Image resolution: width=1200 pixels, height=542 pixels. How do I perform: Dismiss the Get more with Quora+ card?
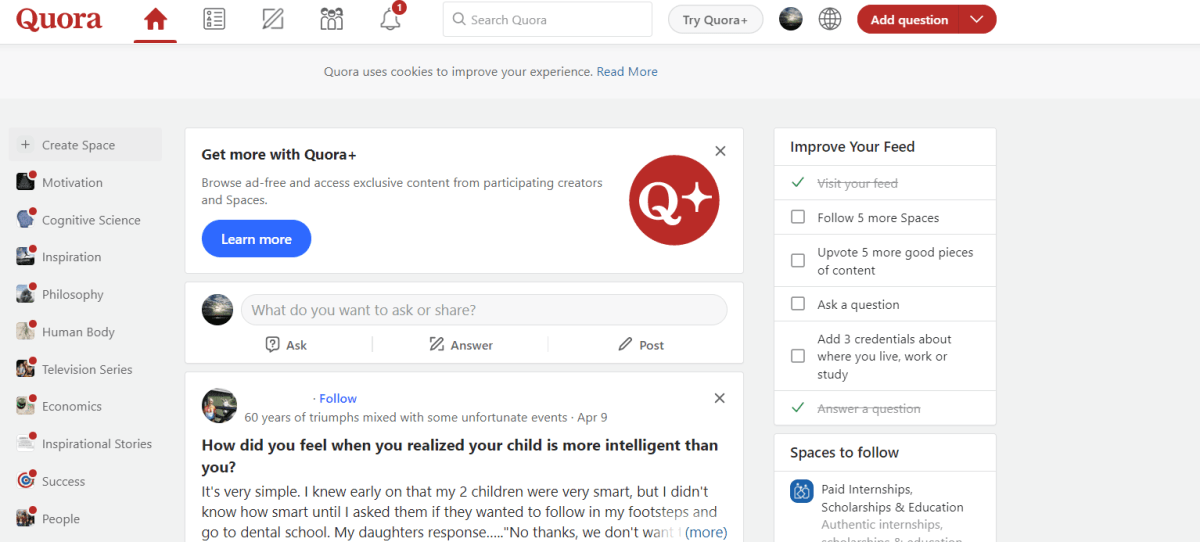(720, 151)
